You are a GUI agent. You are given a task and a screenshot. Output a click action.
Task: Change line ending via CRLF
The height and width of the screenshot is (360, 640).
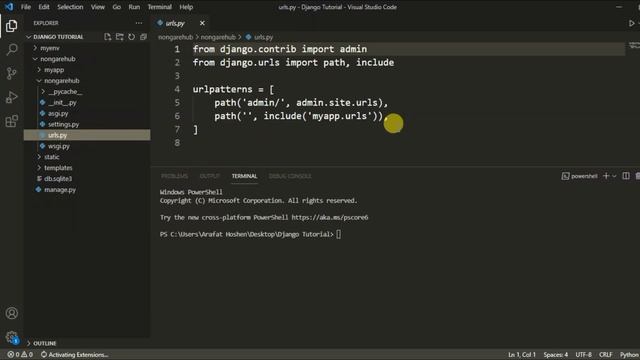click(606, 355)
